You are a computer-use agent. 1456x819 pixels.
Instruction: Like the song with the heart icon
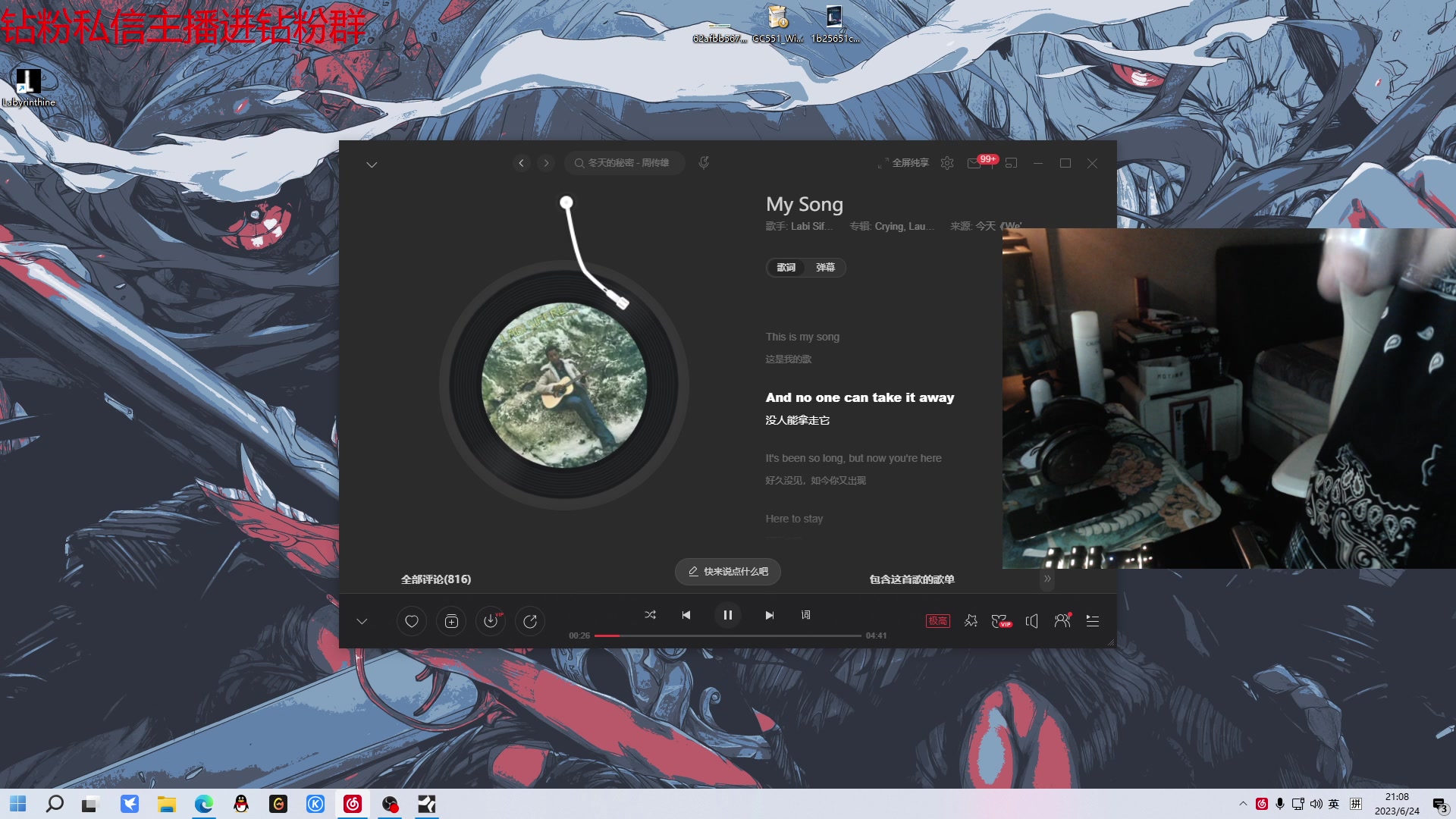click(412, 622)
